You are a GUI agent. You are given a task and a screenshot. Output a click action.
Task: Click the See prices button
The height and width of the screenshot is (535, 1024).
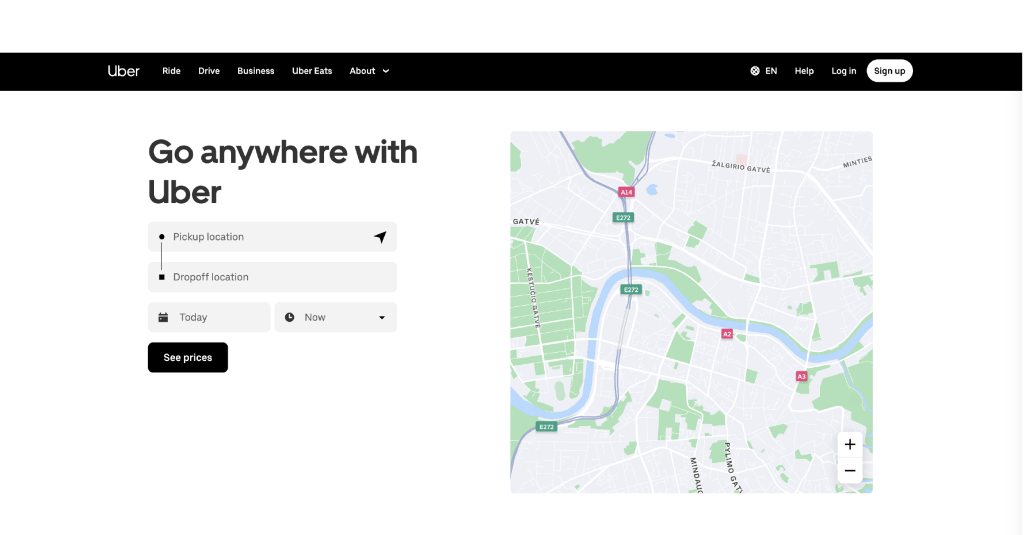(x=188, y=357)
